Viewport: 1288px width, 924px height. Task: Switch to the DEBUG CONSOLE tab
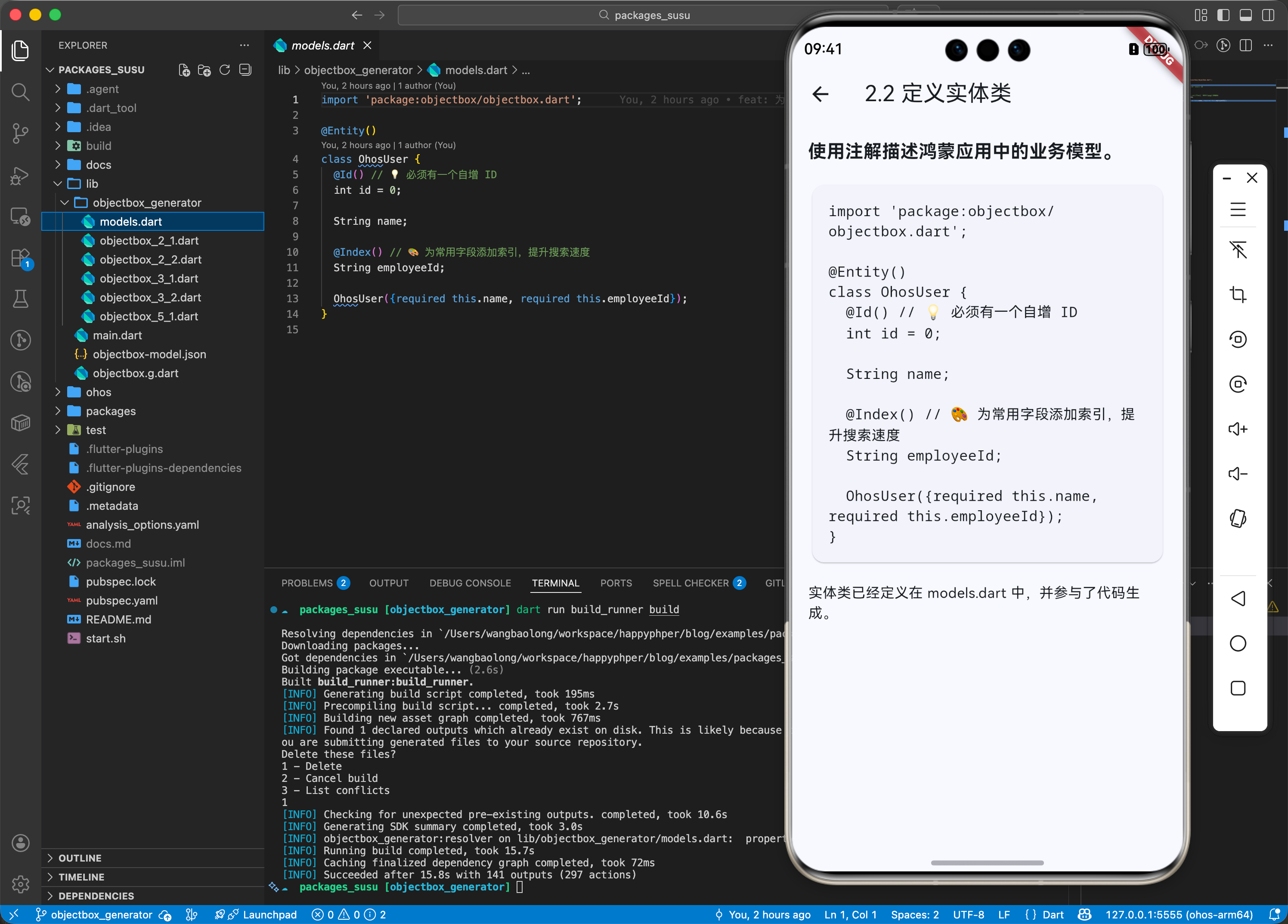point(470,583)
